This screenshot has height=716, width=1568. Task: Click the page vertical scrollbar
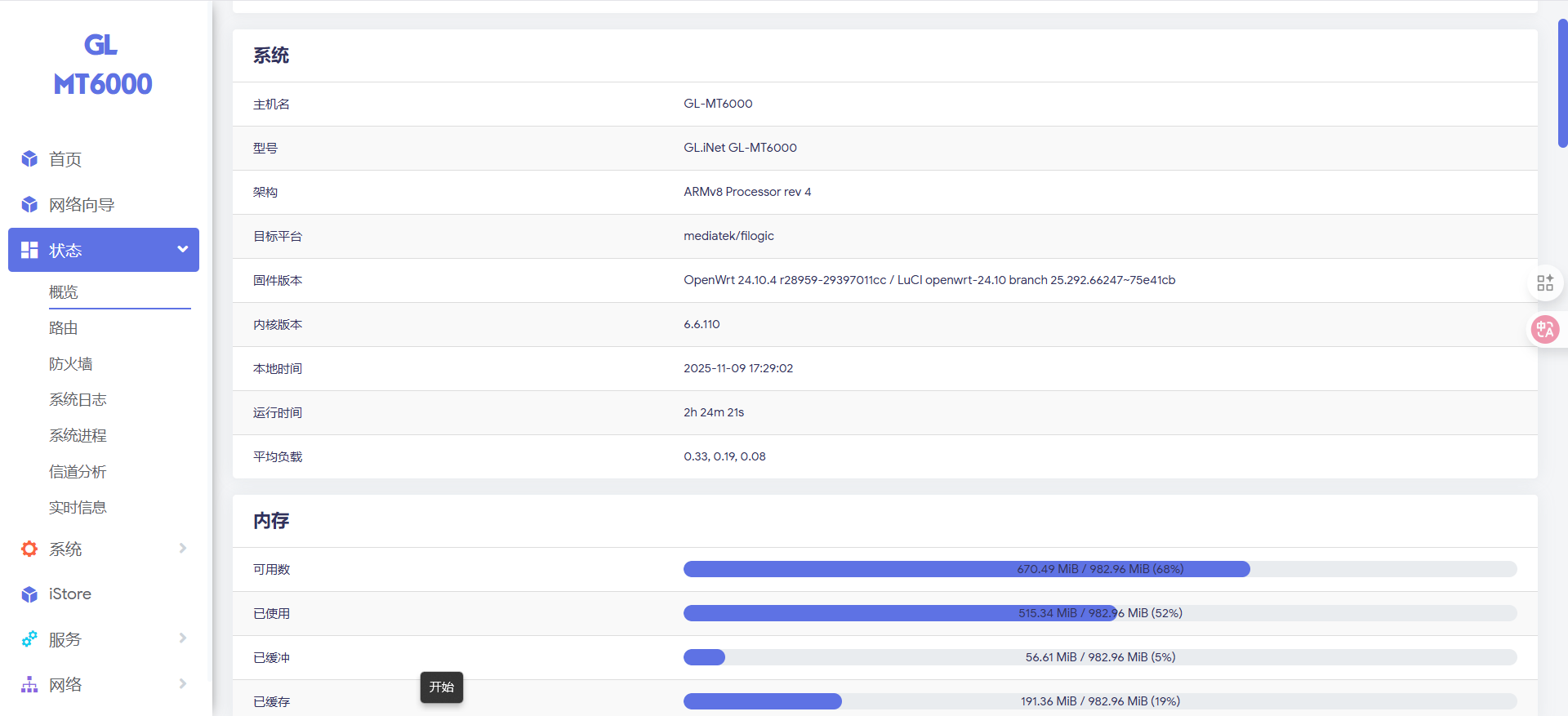1562,82
